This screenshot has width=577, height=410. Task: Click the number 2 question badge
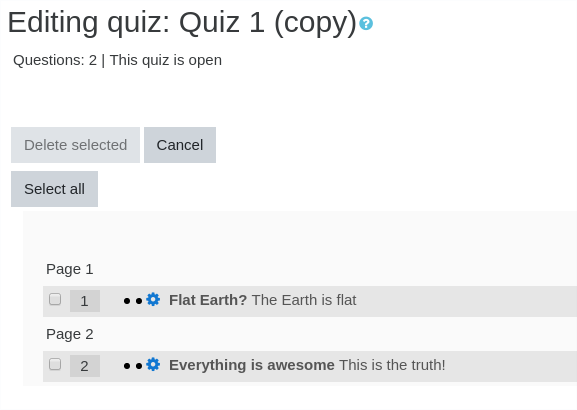[x=85, y=366]
